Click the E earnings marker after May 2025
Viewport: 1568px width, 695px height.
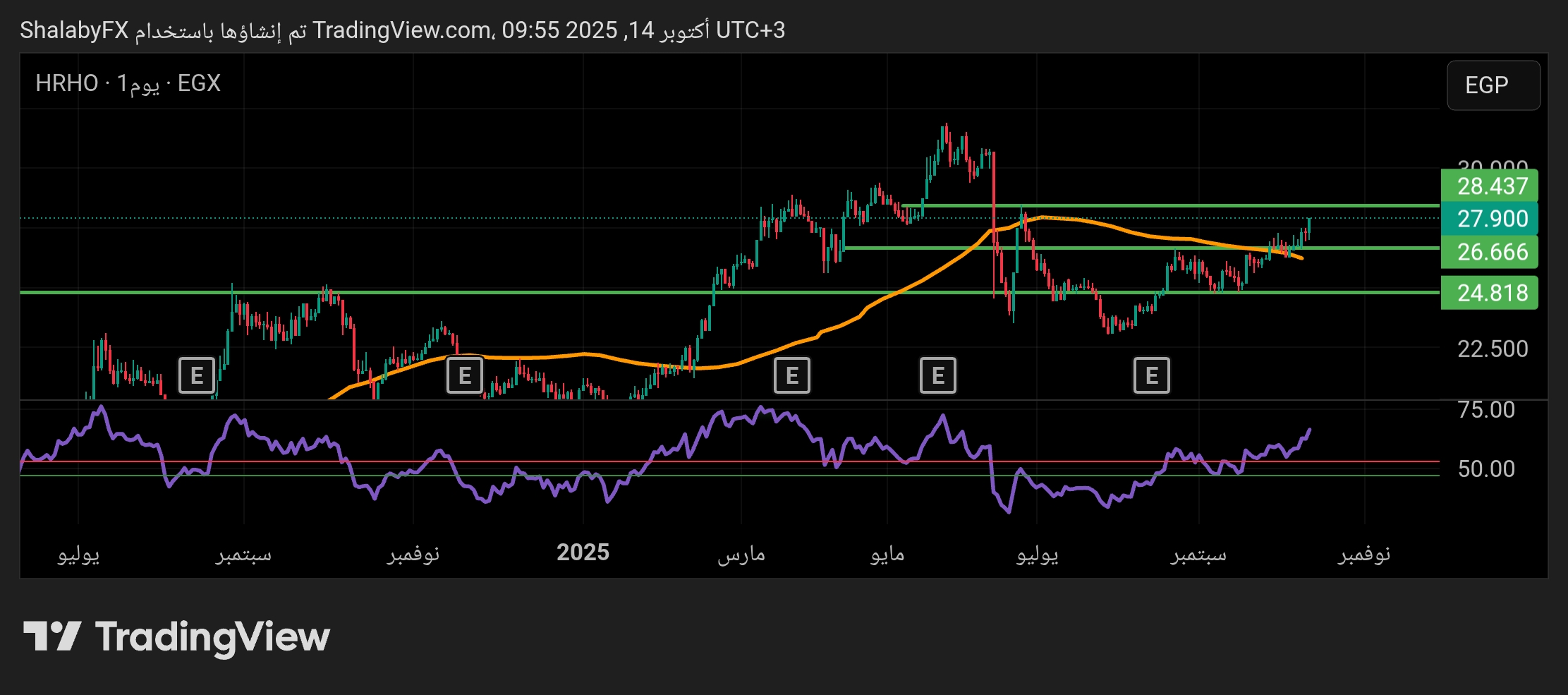tap(937, 375)
